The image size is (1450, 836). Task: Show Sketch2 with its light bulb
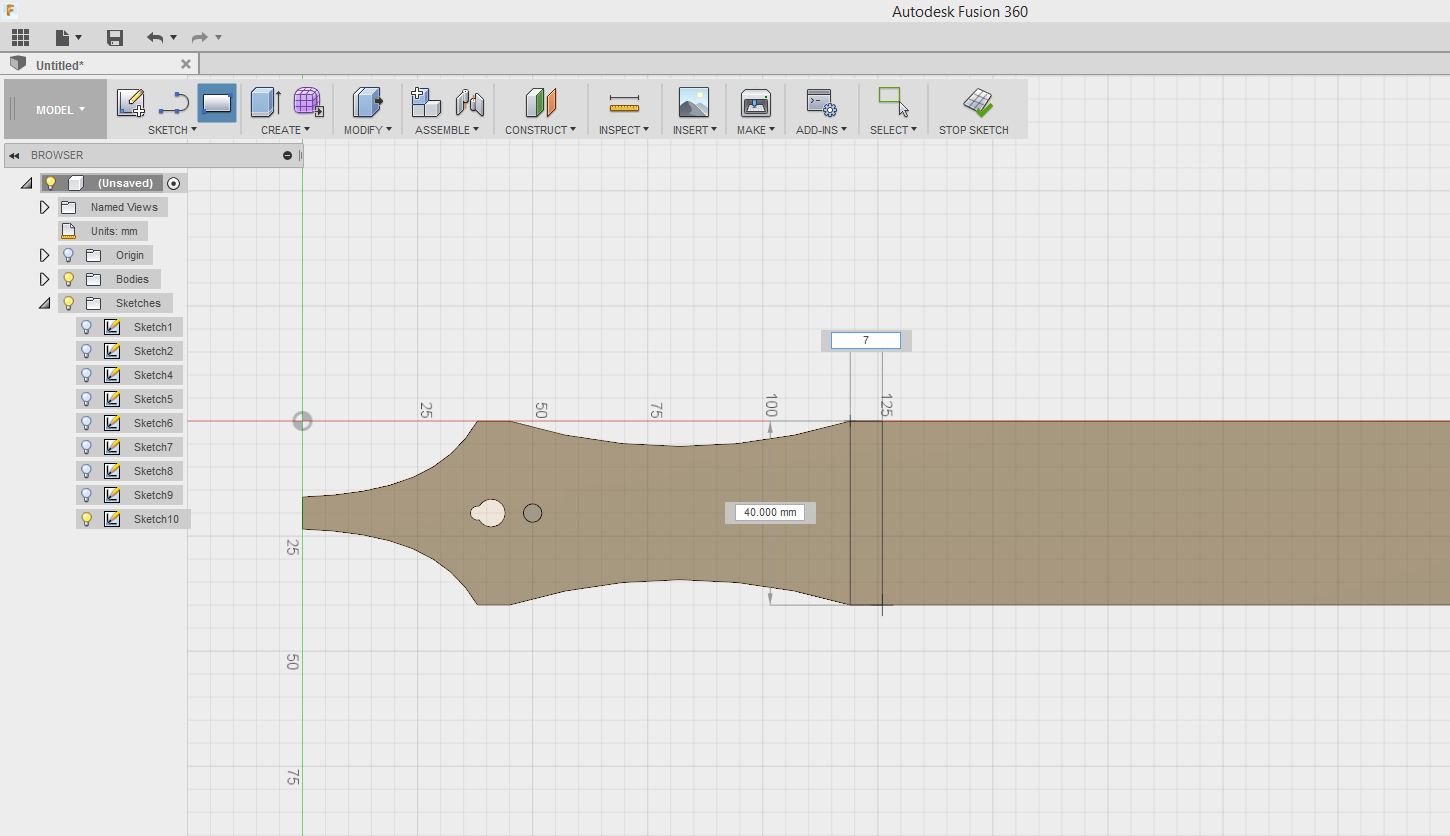87,351
